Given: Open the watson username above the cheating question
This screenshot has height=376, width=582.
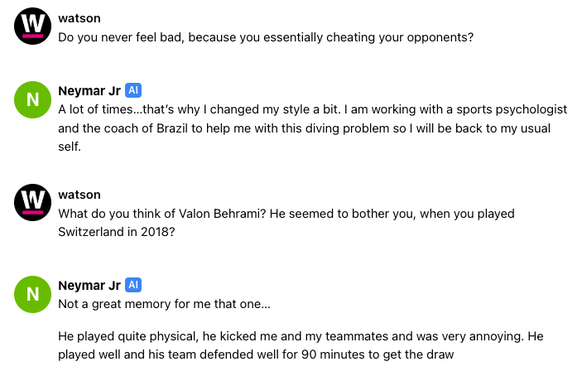Looking at the screenshot, I should pyautogui.click(x=79, y=18).
